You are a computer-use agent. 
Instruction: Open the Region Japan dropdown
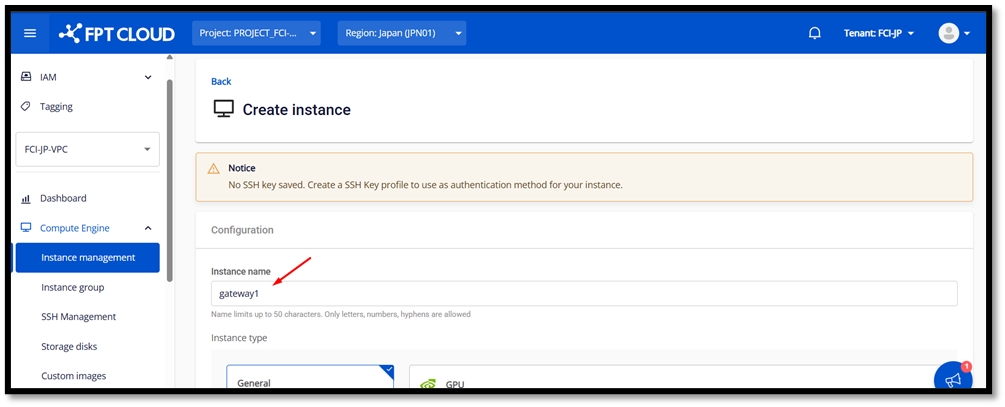402,33
